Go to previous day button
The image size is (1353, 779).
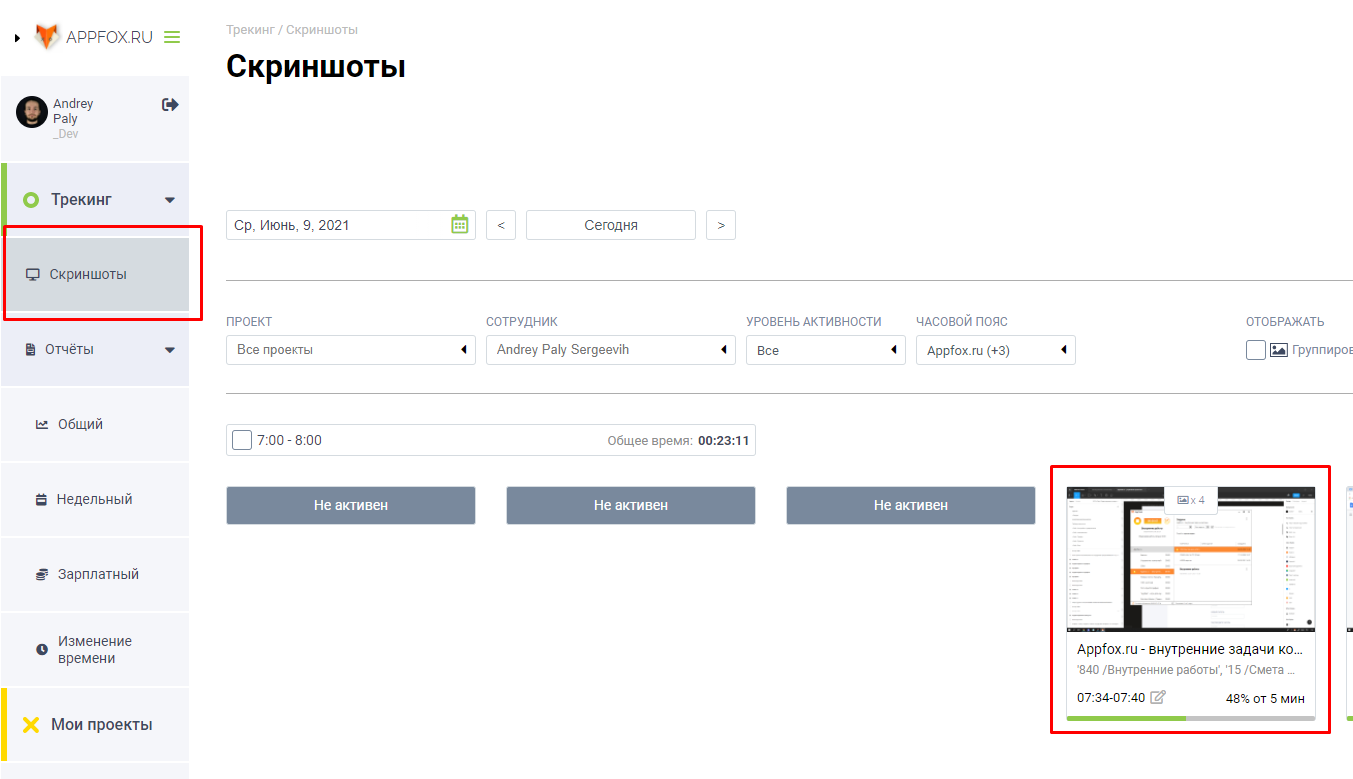[x=501, y=225]
